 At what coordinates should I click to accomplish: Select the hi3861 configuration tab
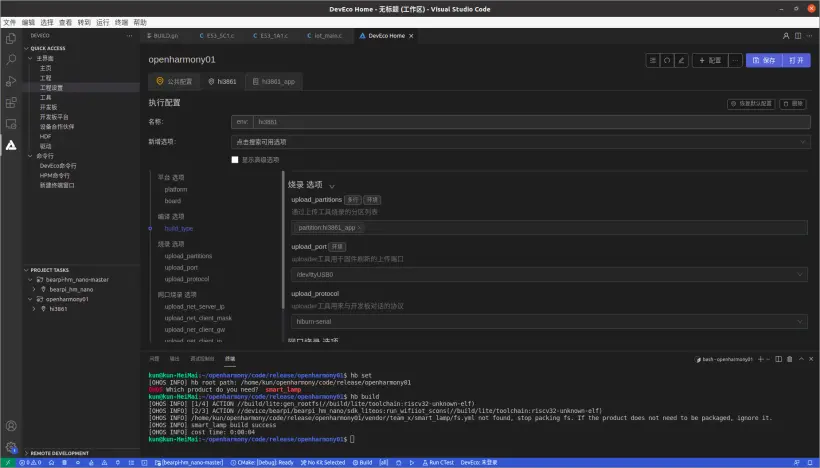pos(222,82)
